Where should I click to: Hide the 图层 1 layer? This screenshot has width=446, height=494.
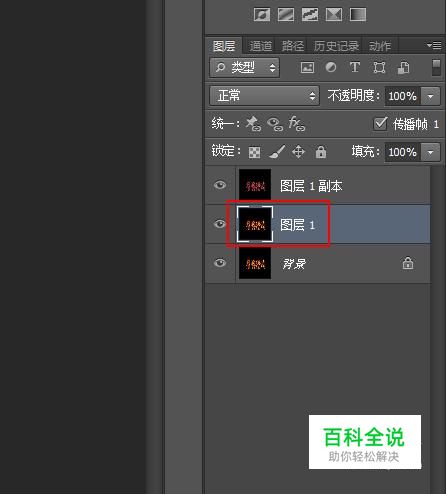coord(220,224)
